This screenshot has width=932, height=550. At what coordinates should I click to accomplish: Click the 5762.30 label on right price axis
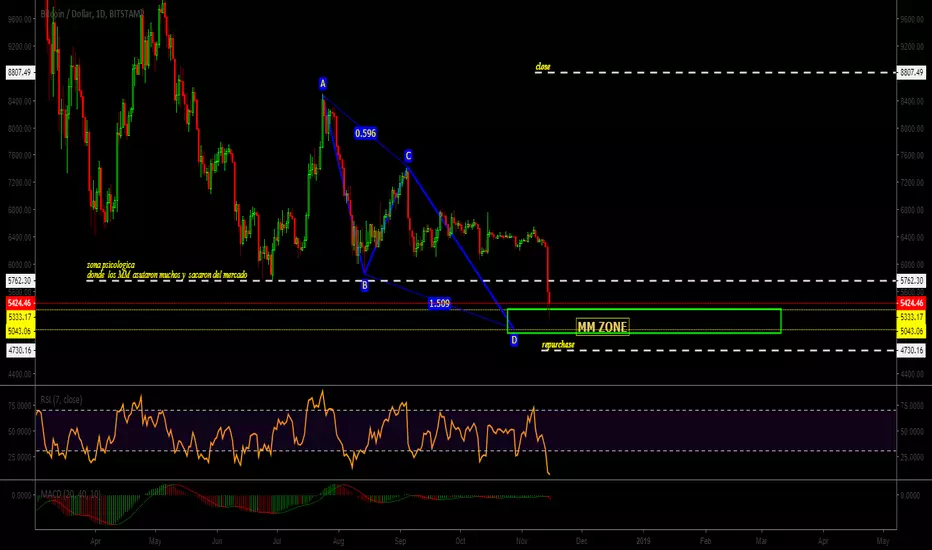click(912, 280)
